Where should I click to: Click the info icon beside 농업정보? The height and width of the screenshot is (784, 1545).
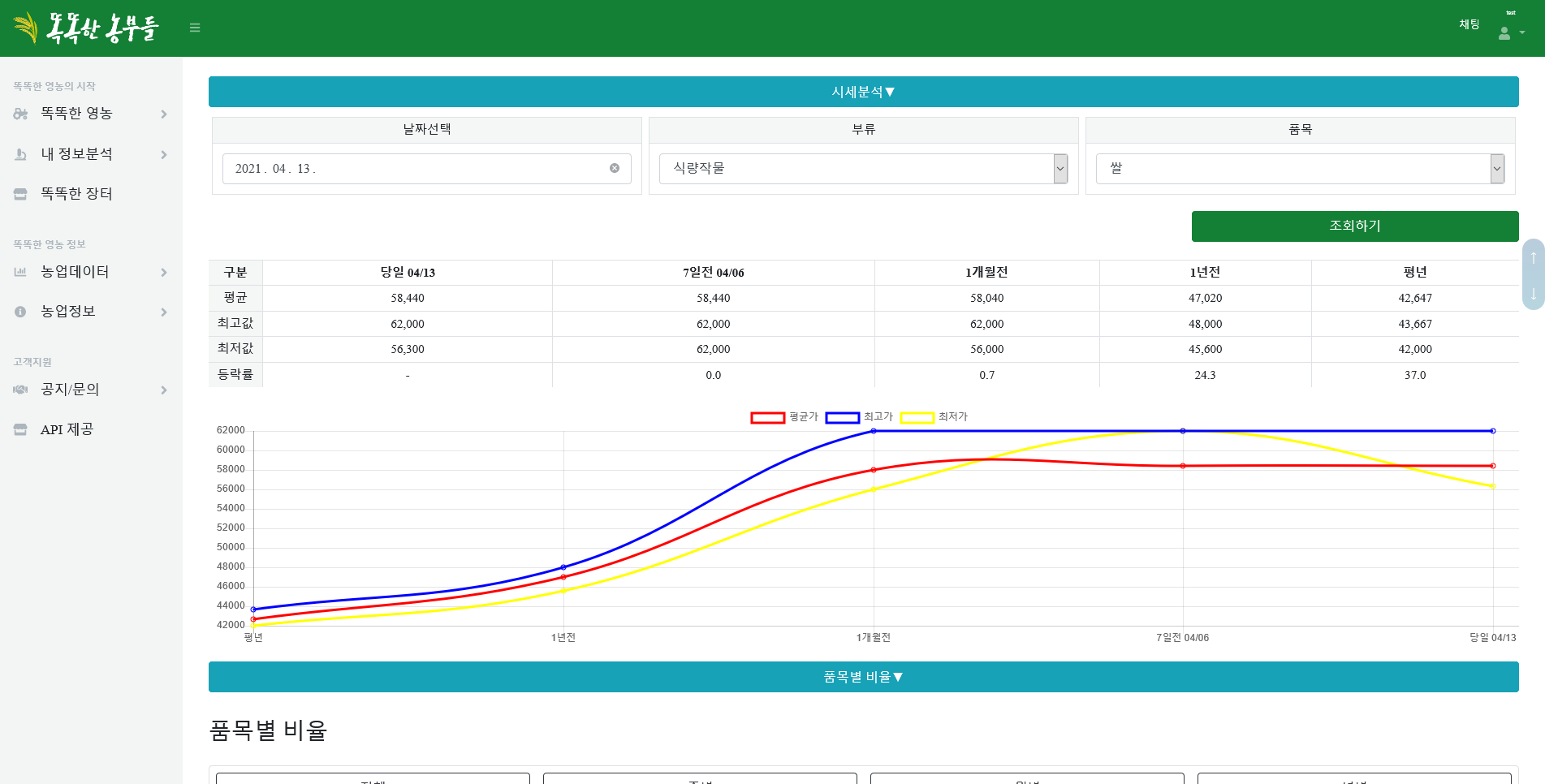20,312
